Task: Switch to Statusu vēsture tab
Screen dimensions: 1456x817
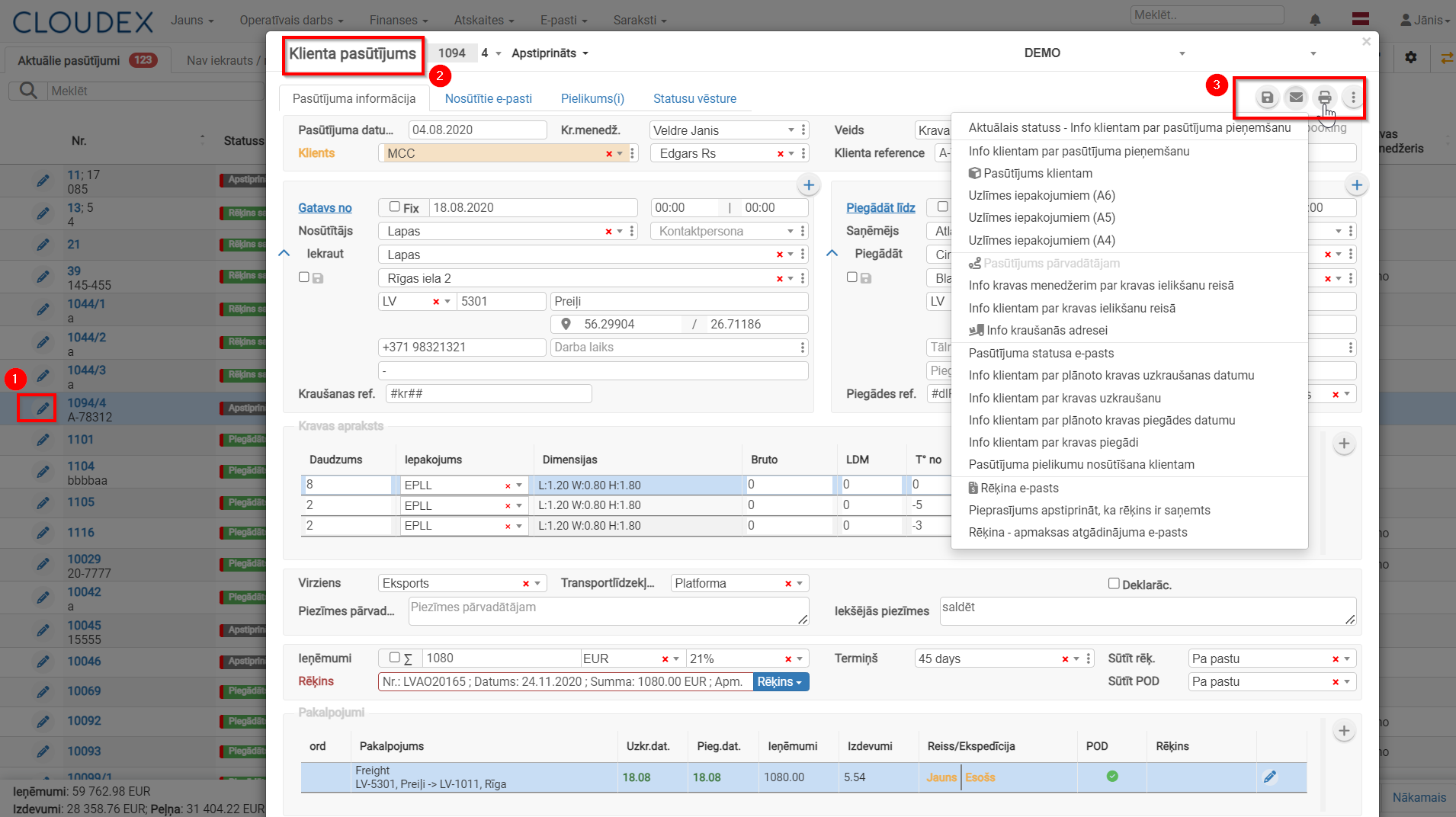Action: pyautogui.click(x=694, y=99)
